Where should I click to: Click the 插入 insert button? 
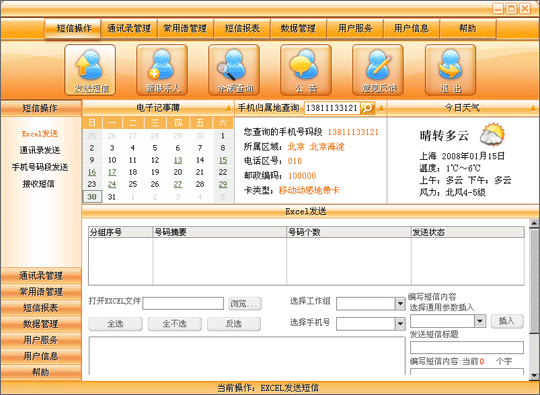point(507,321)
